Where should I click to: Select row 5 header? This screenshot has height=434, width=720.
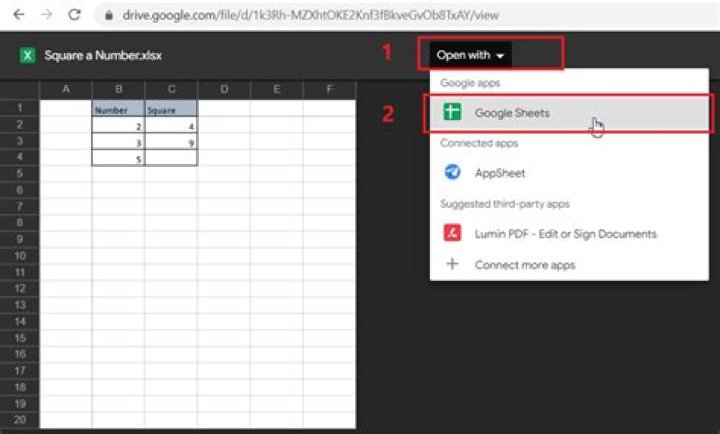20,174
